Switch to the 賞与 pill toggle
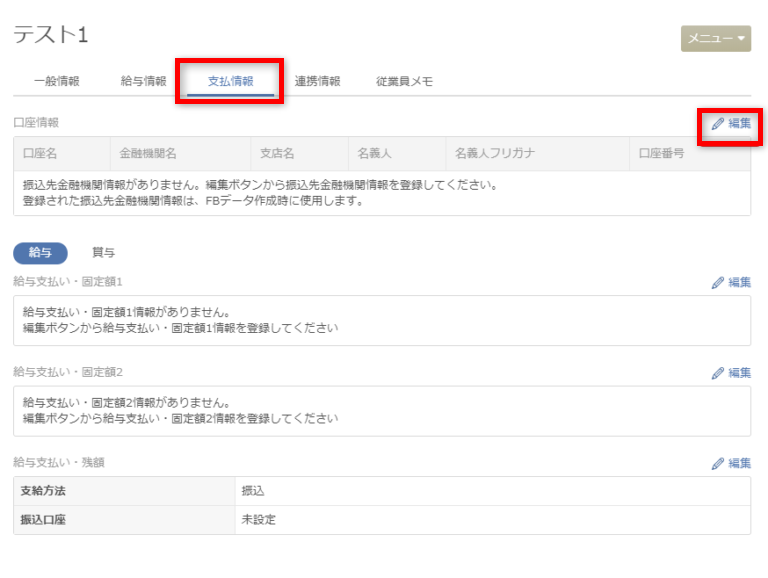The width and height of the screenshot is (768, 578). (x=103, y=253)
